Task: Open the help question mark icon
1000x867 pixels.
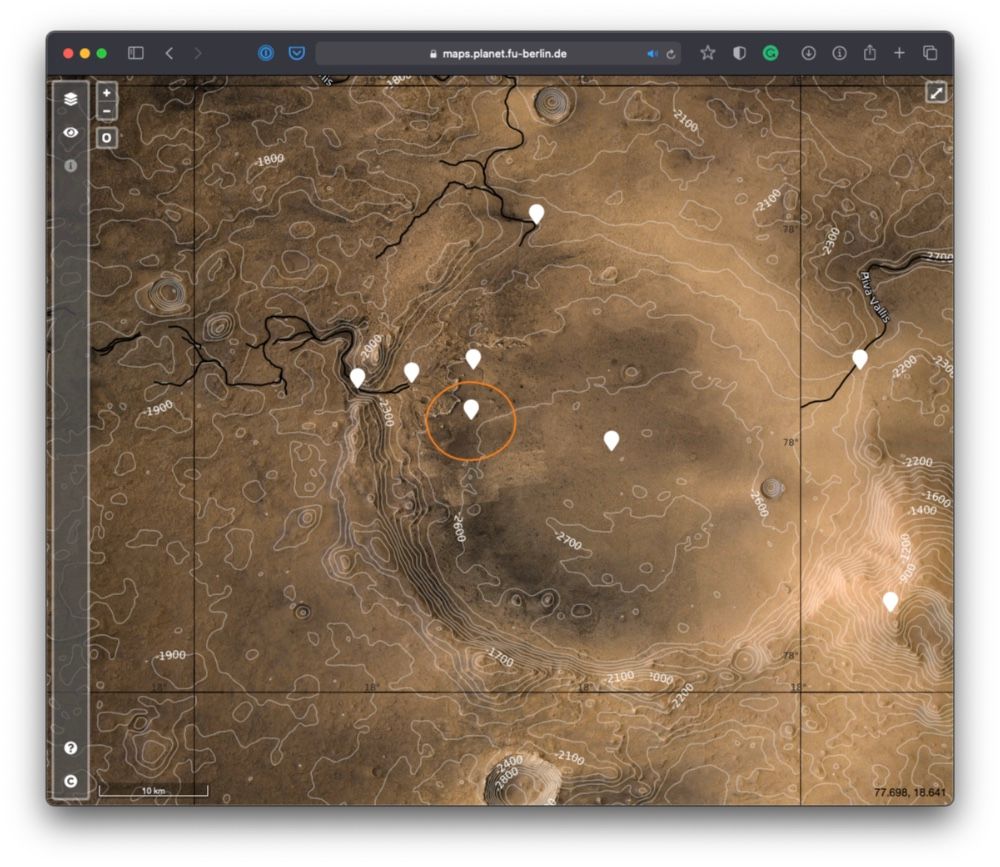Action: point(71,748)
